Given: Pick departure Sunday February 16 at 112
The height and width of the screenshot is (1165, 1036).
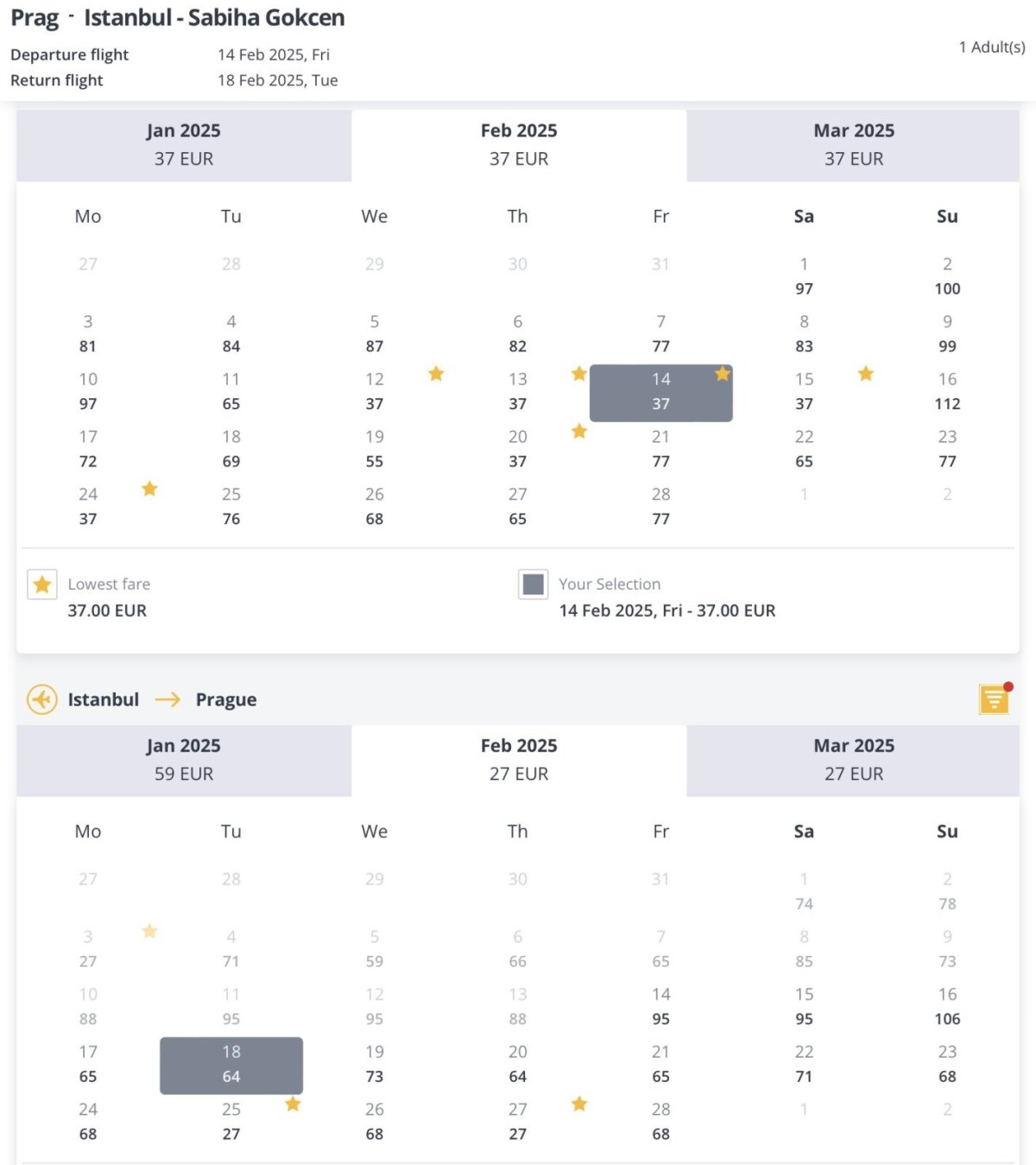Looking at the screenshot, I should pyautogui.click(x=947, y=392).
